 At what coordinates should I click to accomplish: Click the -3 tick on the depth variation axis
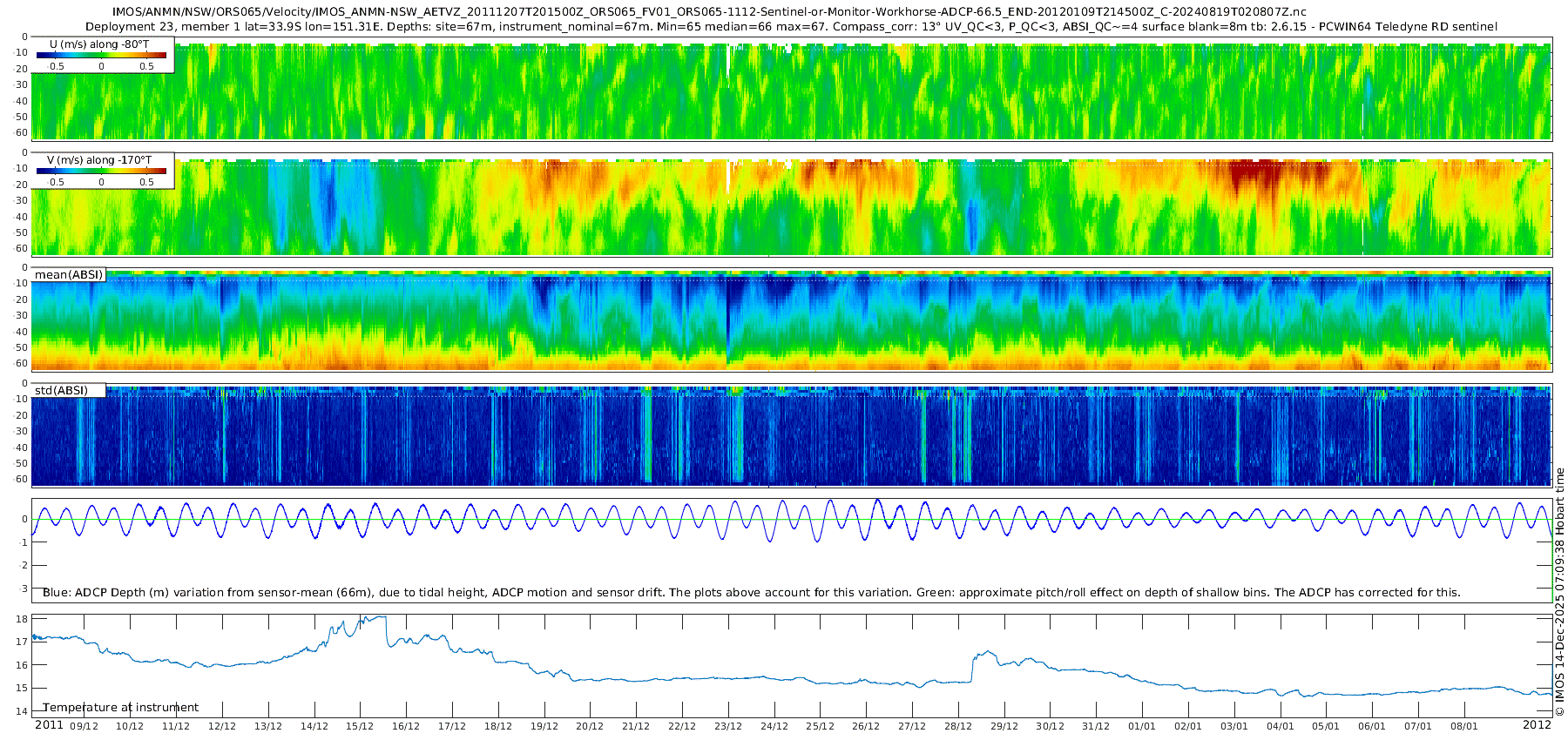[24, 589]
